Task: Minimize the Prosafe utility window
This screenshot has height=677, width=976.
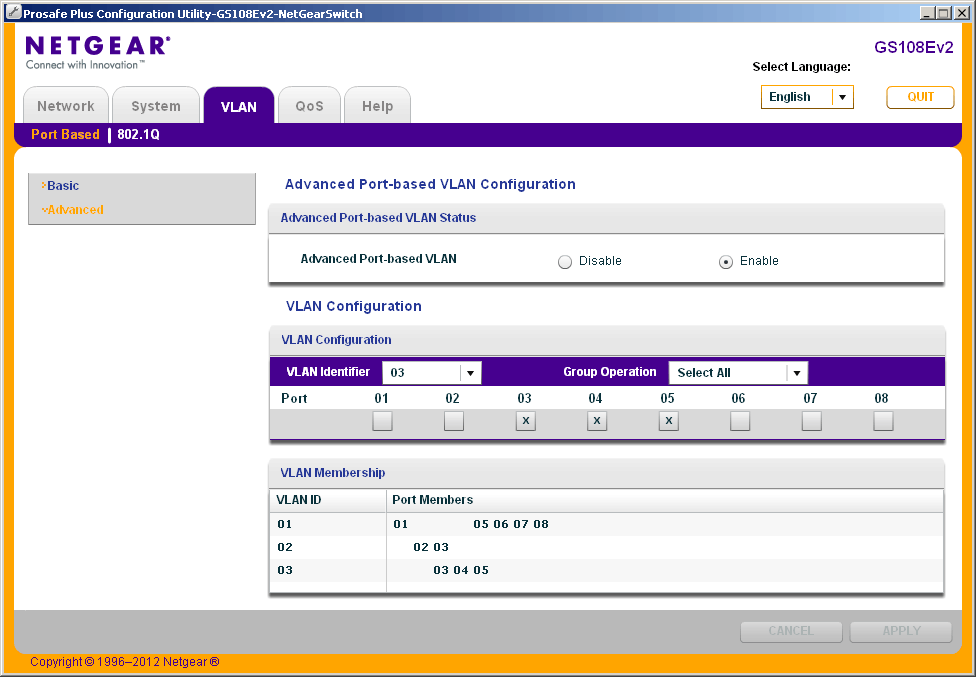Action: (x=927, y=12)
